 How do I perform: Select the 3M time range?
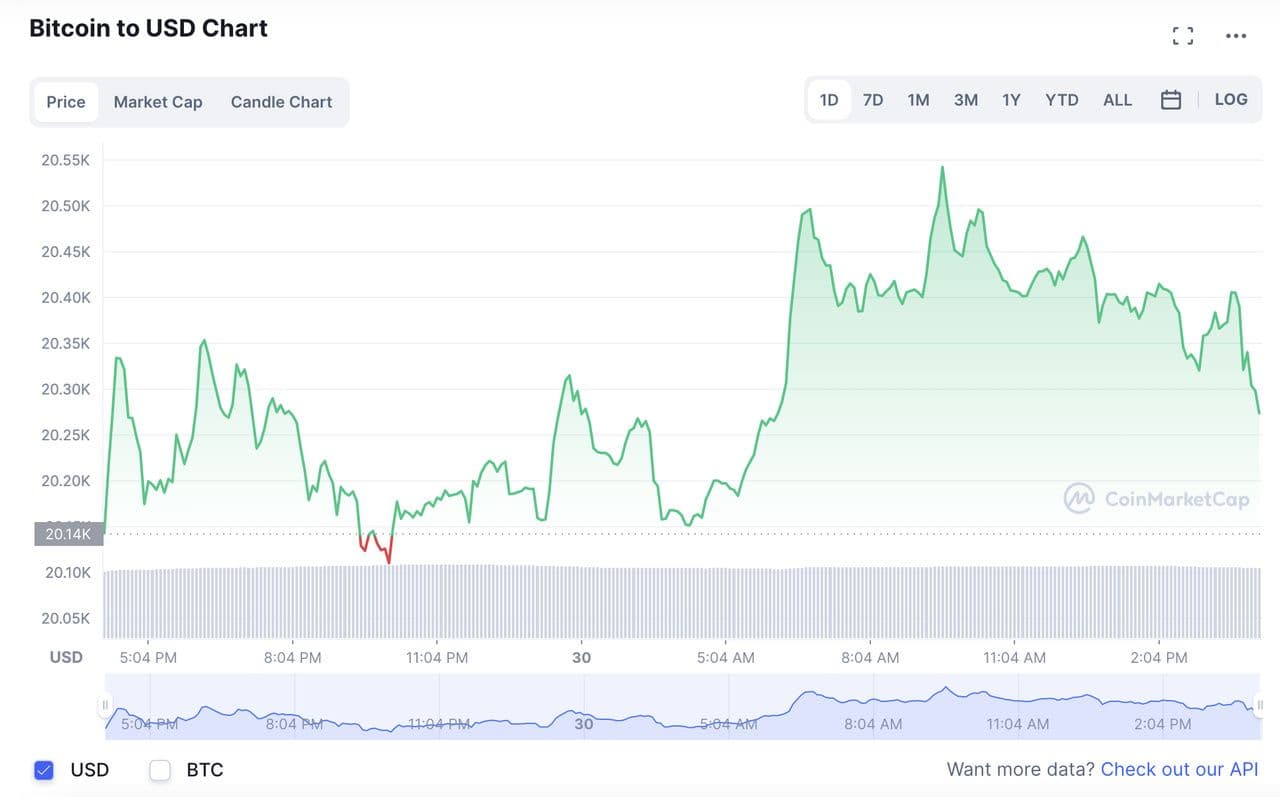tap(965, 100)
